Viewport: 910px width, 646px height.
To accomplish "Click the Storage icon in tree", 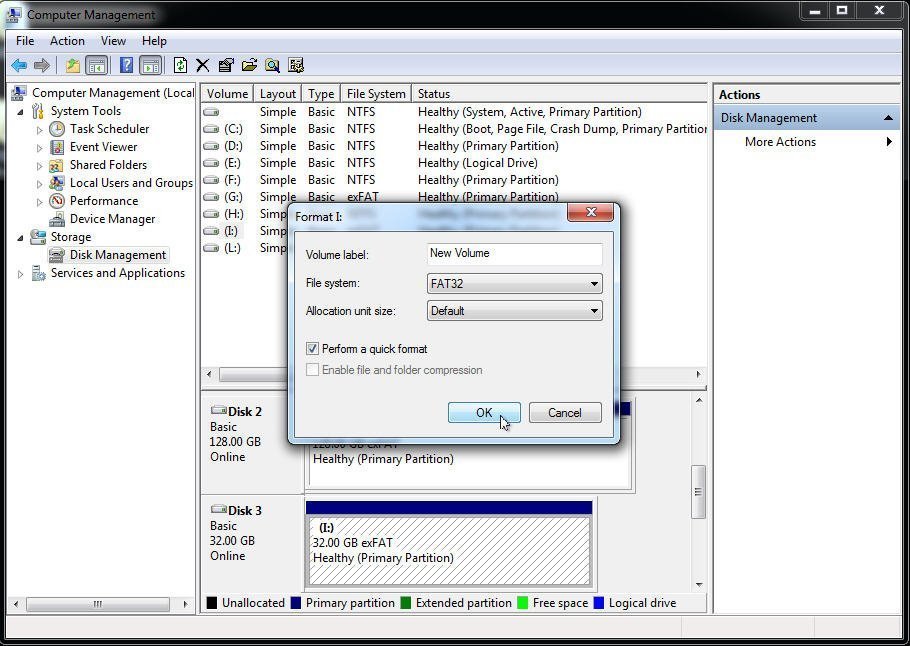I will point(38,237).
